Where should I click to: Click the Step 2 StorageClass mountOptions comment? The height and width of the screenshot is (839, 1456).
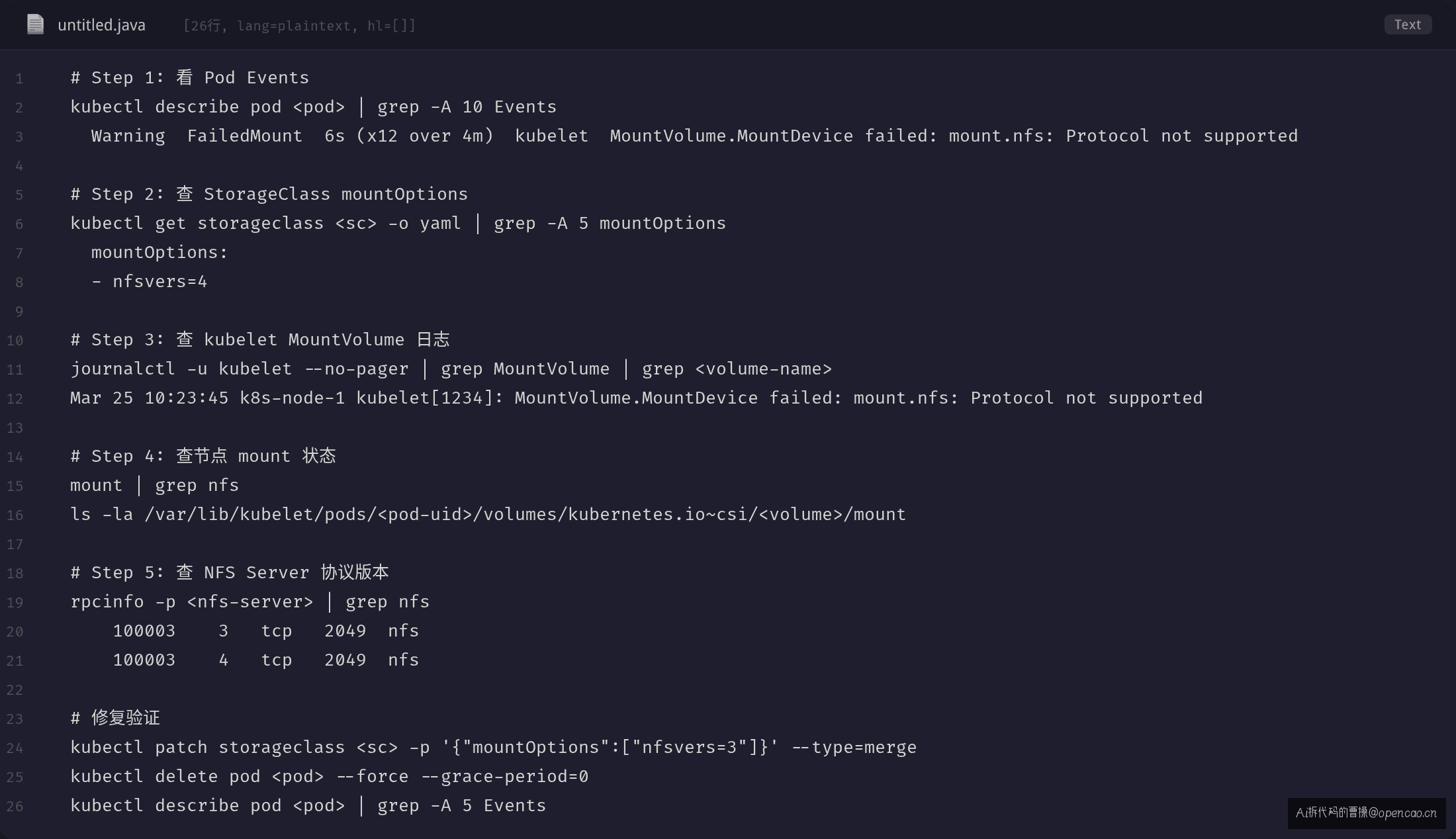point(269,194)
